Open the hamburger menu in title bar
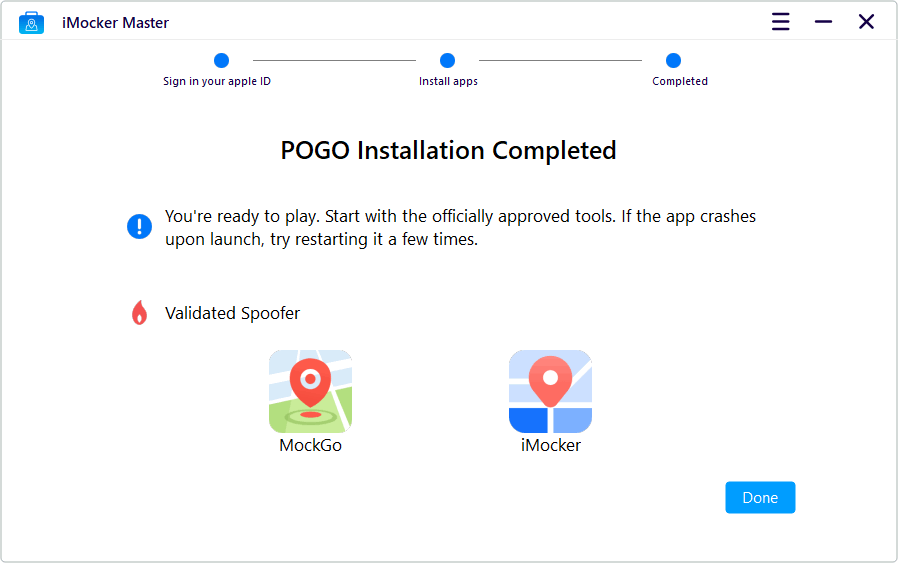Viewport: 898px width, 563px height. pos(780,22)
